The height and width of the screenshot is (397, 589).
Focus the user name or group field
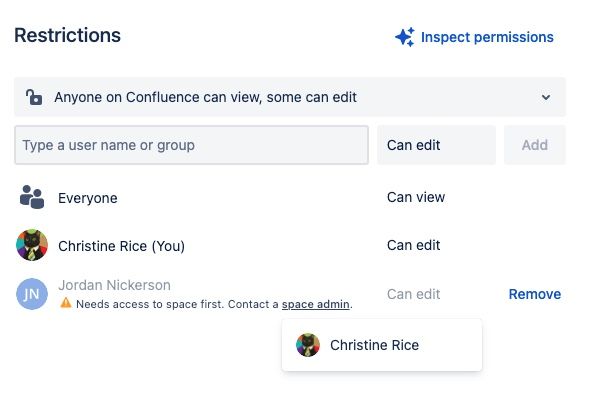click(x=191, y=145)
